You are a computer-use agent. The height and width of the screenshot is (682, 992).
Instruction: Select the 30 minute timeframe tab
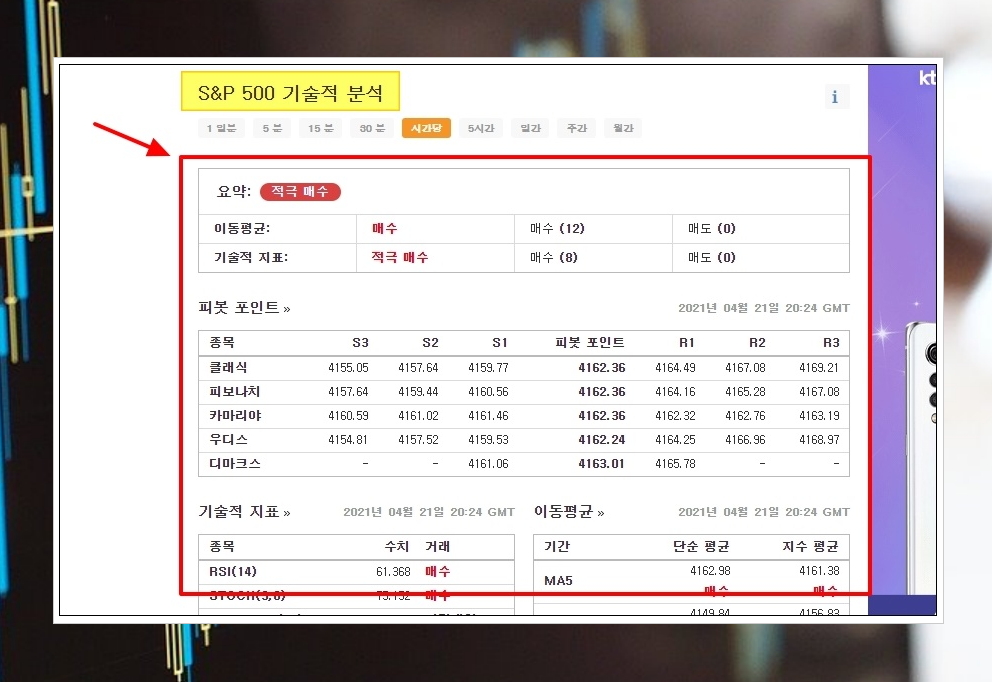372,128
